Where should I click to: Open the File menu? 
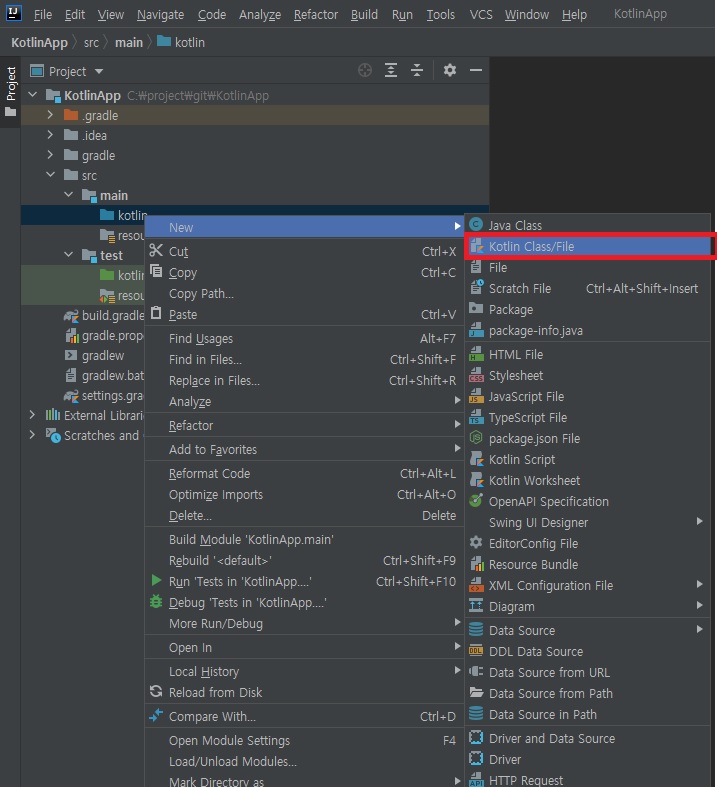43,15
